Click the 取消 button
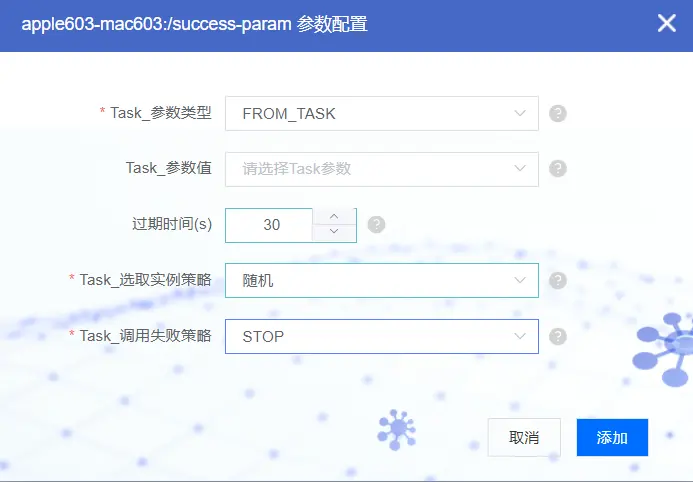This screenshot has width=693, height=482. (524, 437)
